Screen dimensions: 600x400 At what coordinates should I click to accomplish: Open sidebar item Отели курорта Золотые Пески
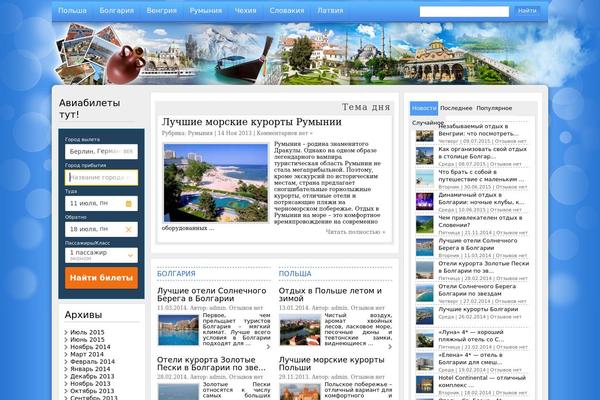[x=484, y=267]
